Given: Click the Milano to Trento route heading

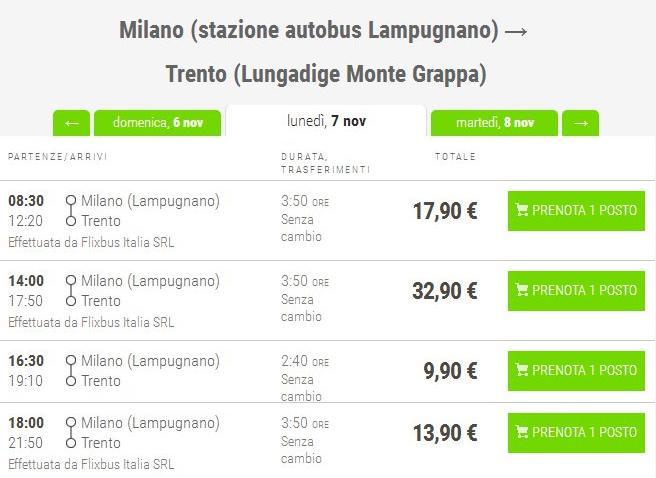Looking at the screenshot, I should (x=324, y=52).
